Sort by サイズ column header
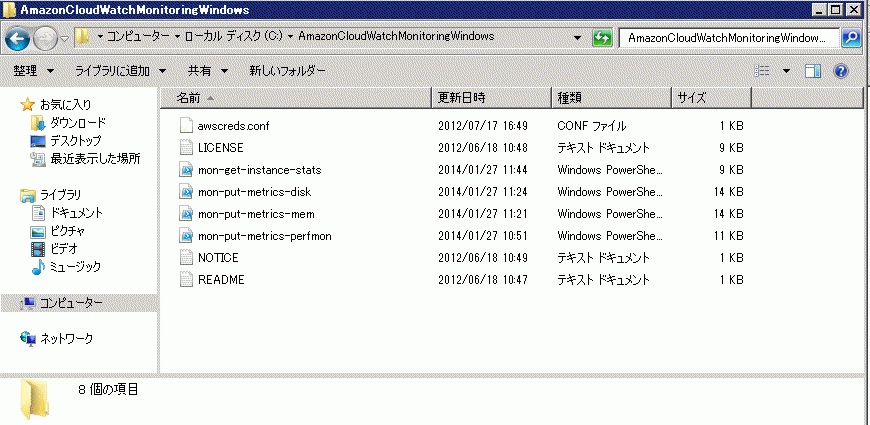The height and width of the screenshot is (425, 870). pos(711,98)
